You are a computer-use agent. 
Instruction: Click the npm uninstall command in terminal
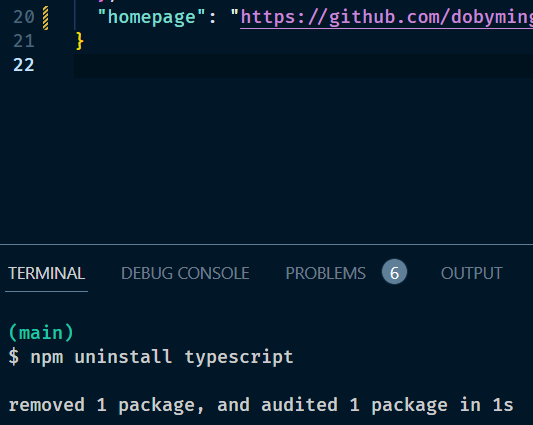[162, 357]
